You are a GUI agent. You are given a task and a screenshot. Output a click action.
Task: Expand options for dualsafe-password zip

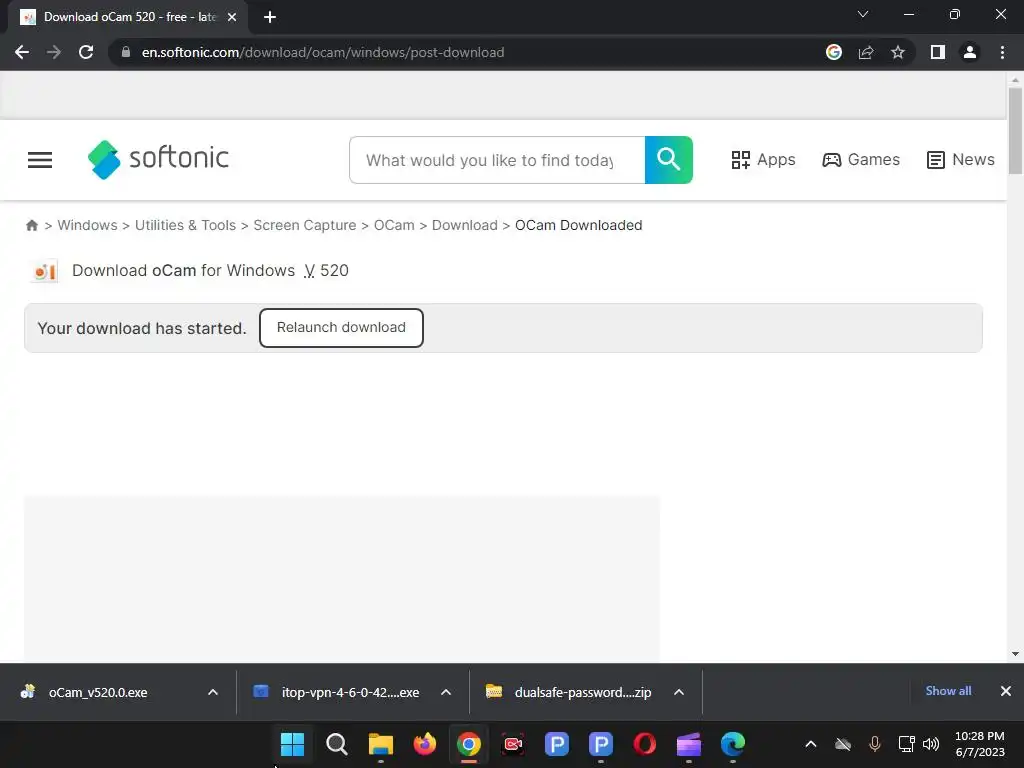(x=679, y=692)
